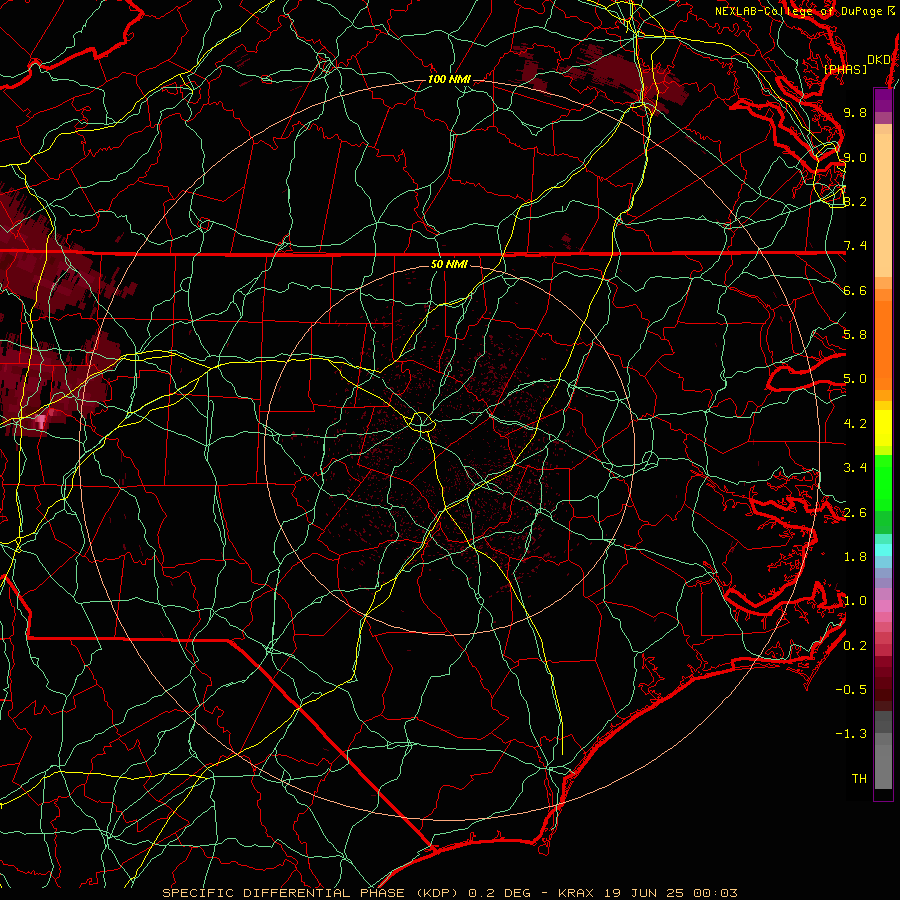Click the 5.0 legend value
The width and height of the screenshot is (900, 900).
coord(855,379)
